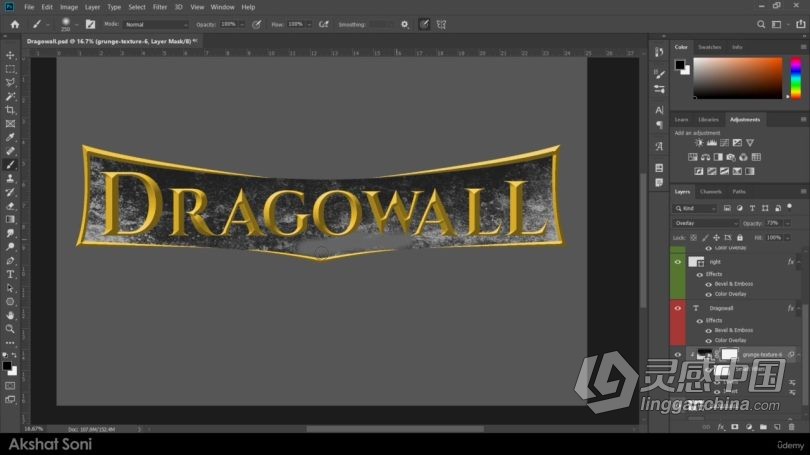Select the Gradient tool
The image size is (810, 455).
pos(10,219)
